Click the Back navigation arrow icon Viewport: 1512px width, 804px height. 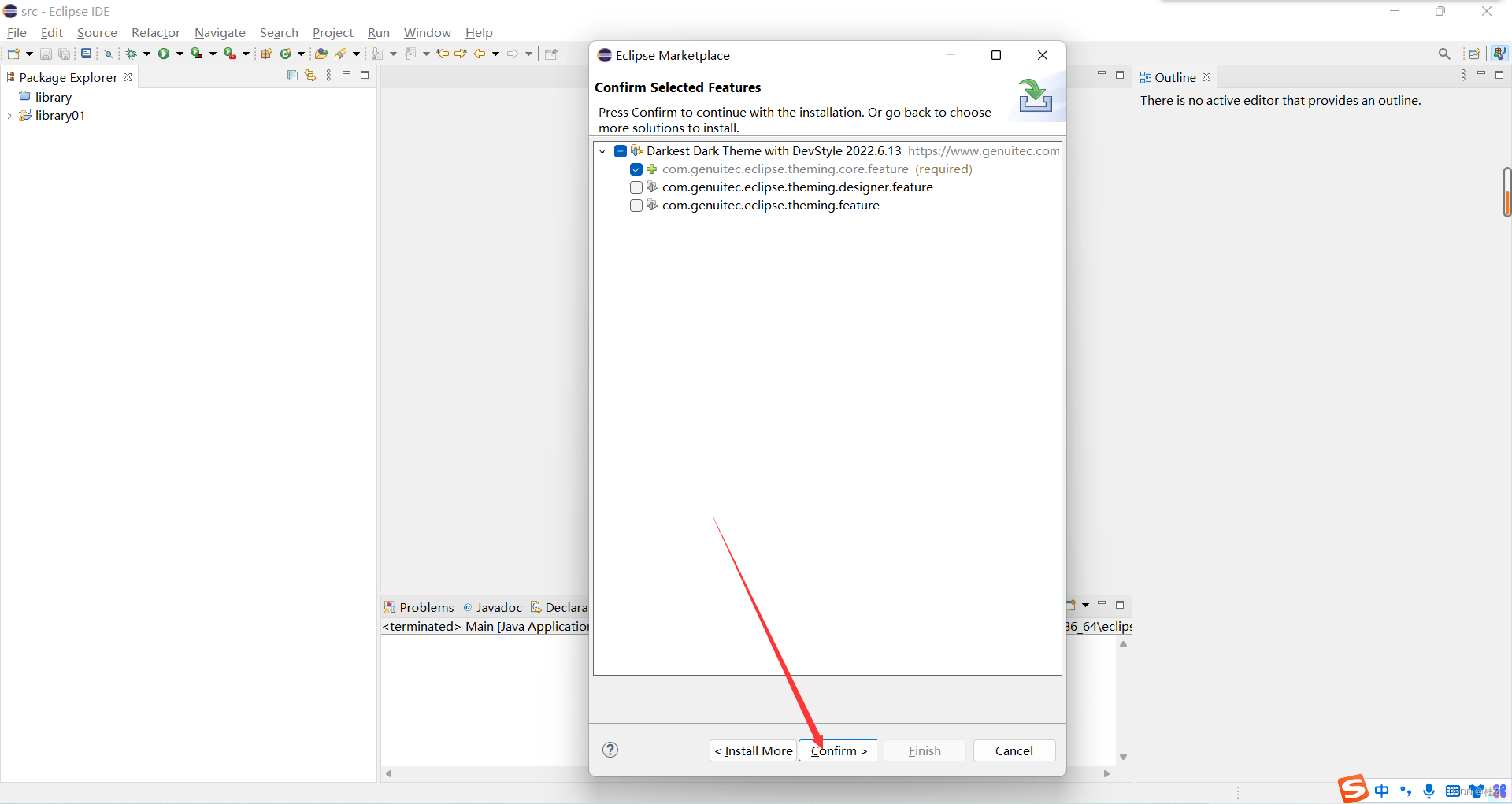coord(480,54)
